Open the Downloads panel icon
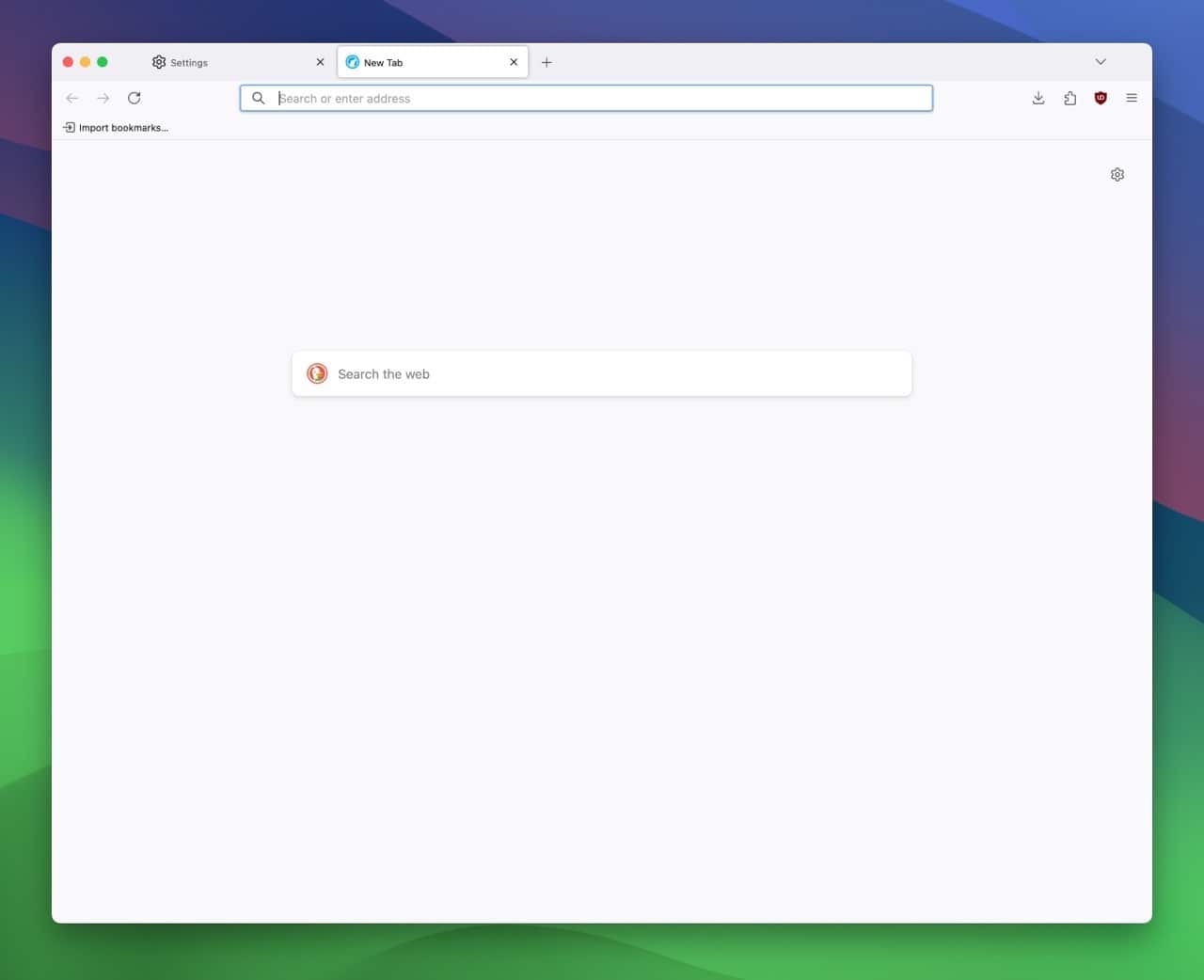 [x=1038, y=98]
